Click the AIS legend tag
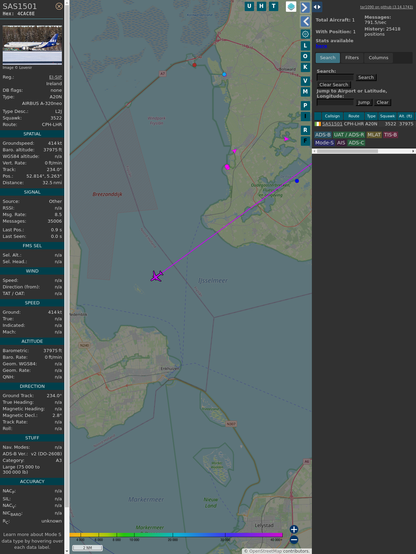 pyautogui.click(x=341, y=143)
